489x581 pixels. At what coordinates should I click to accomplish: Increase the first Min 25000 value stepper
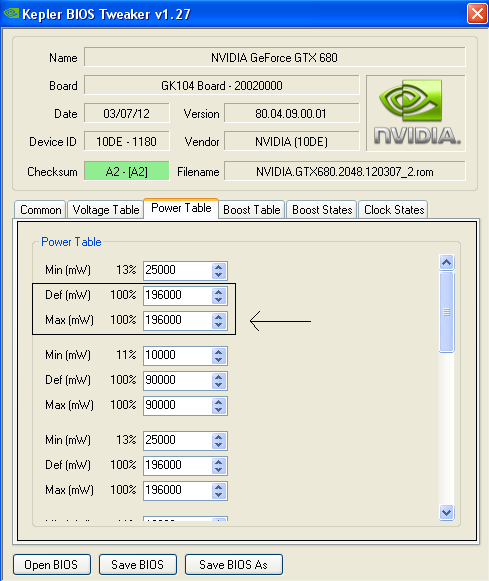(219, 266)
